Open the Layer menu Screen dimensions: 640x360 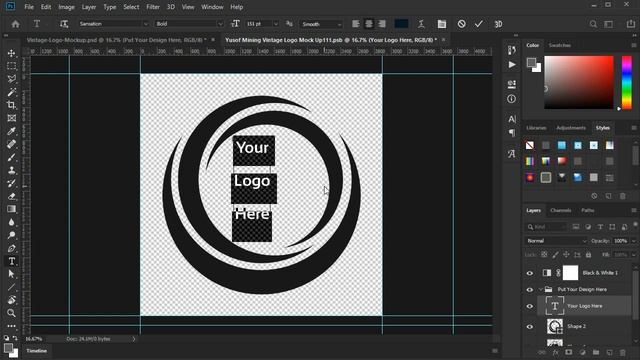(x=89, y=7)
